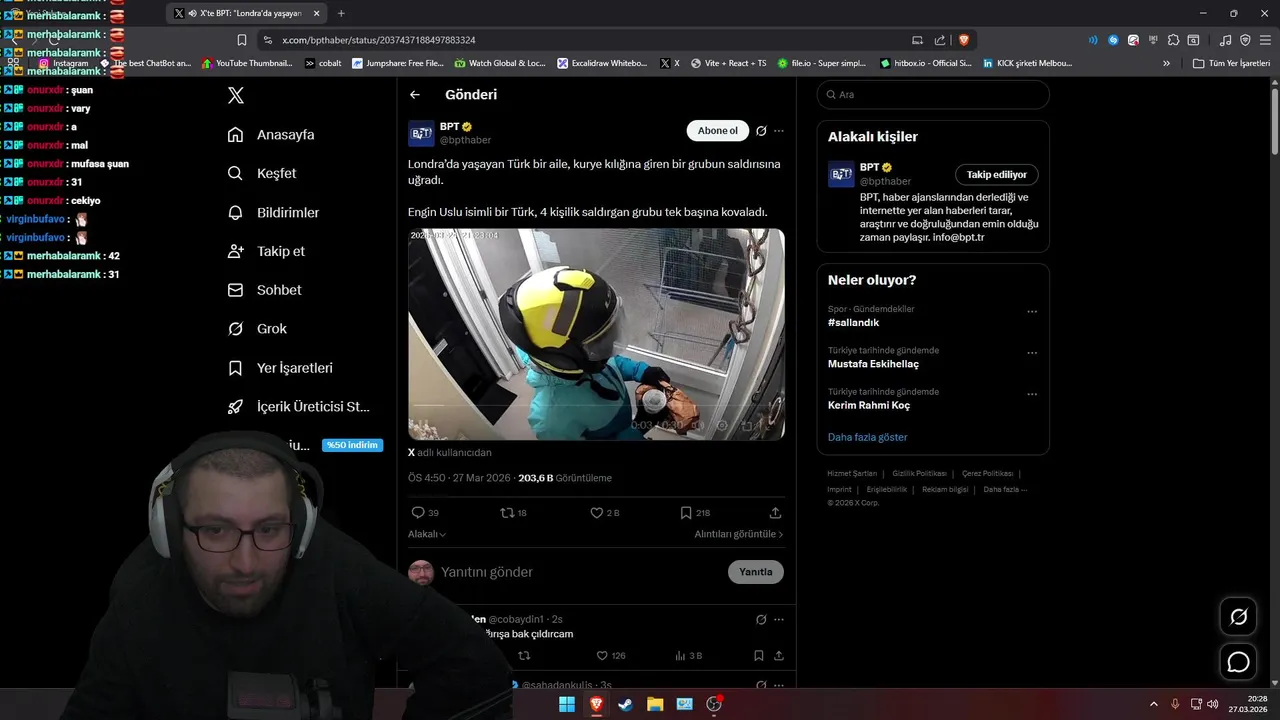Image resolution: width=1280 pixels, height=720 pixels.
Task: Expand the Alakalı sort dropdown
Action: pyautogui.click(x=427, y=534)
